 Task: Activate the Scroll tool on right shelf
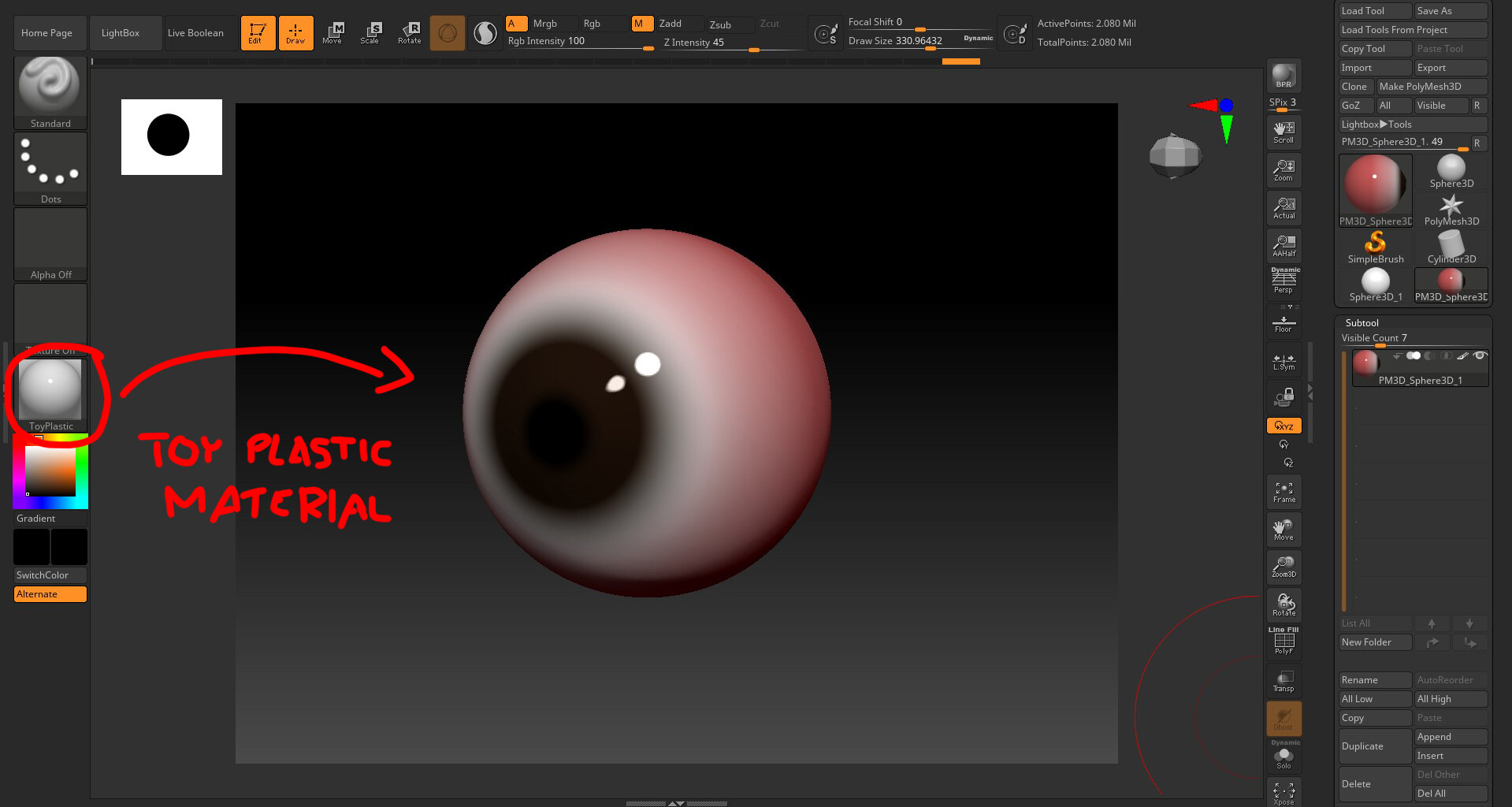point(1283,130)
